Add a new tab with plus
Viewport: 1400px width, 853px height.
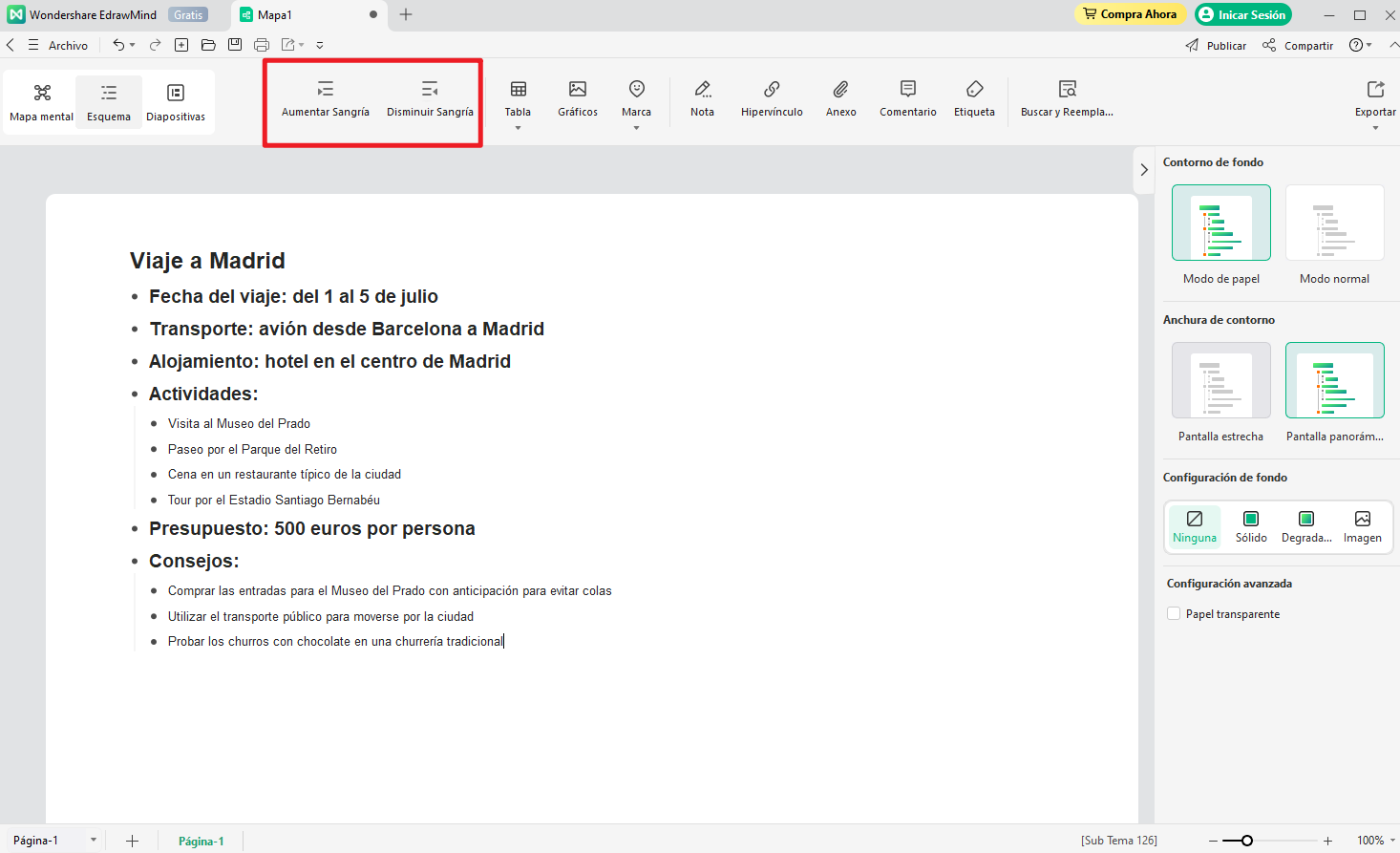(x=406, y=14)
